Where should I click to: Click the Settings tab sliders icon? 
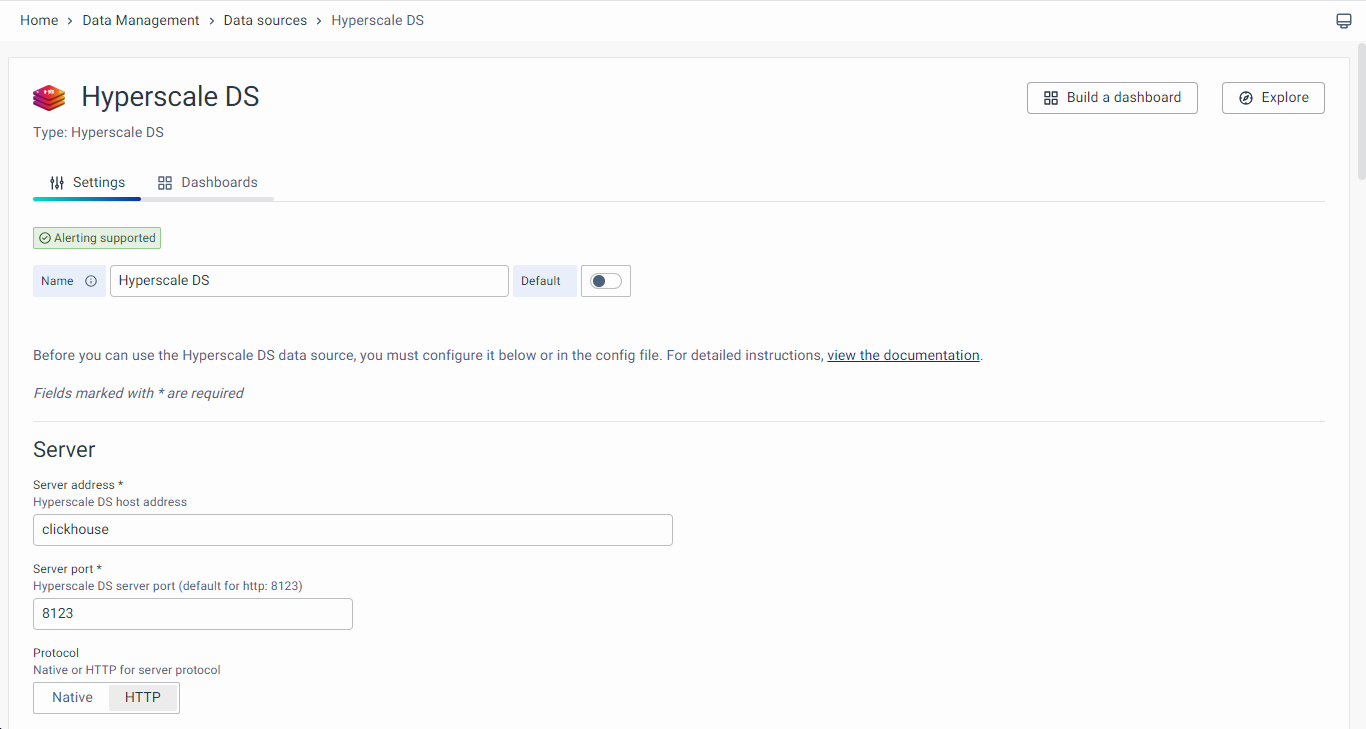pos(57,183)
